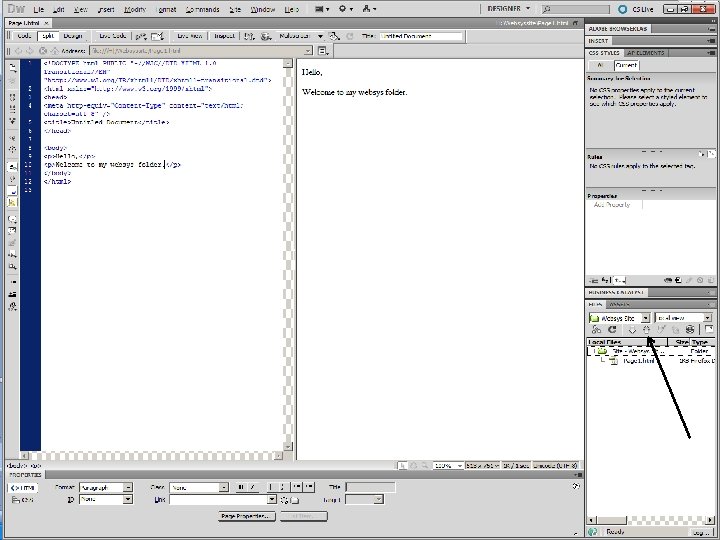Click the Connect to remote host icon
The width and height of the screenshot is (720, 540).
(596, 329)
